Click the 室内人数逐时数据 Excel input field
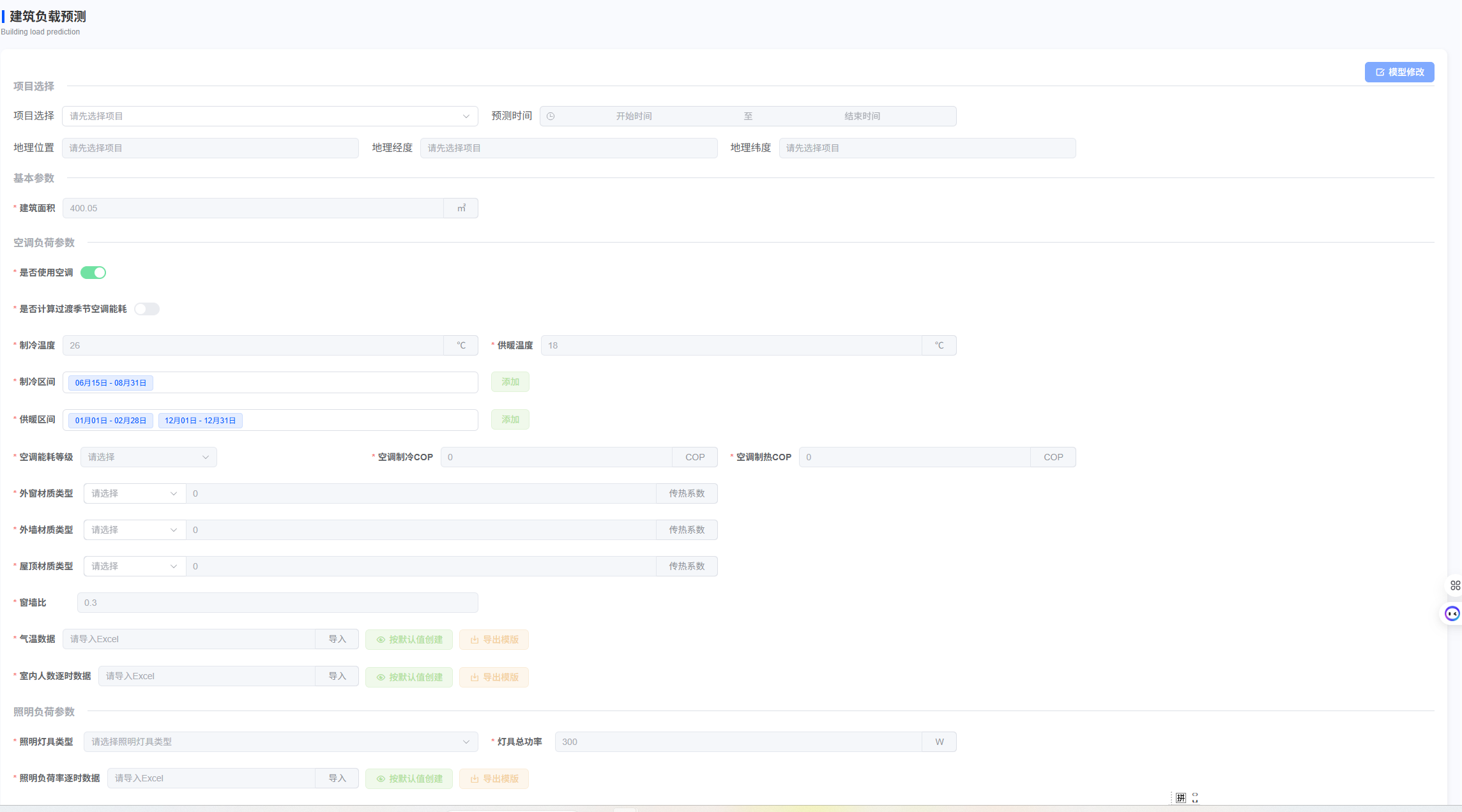Screen dimensions: 1462x812 [x=207, y=676]
